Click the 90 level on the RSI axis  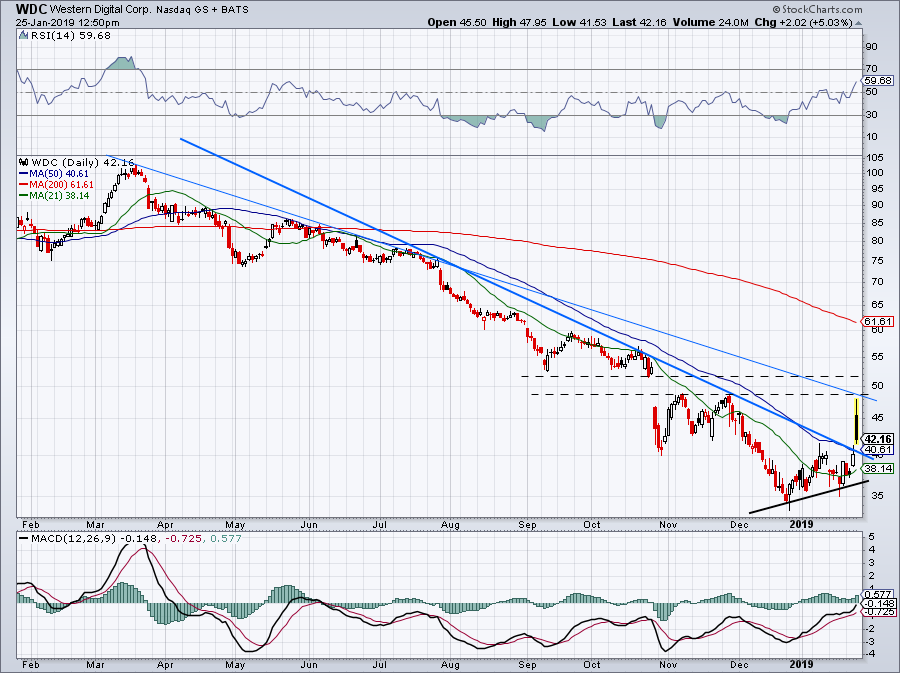[871, 47]
